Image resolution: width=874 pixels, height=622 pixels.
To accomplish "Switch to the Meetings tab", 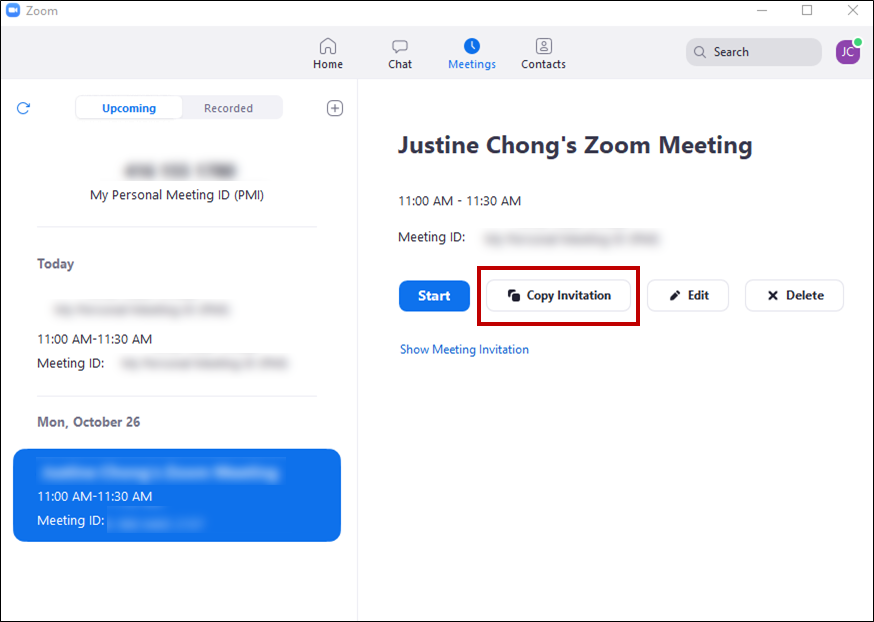I will 471,53.
